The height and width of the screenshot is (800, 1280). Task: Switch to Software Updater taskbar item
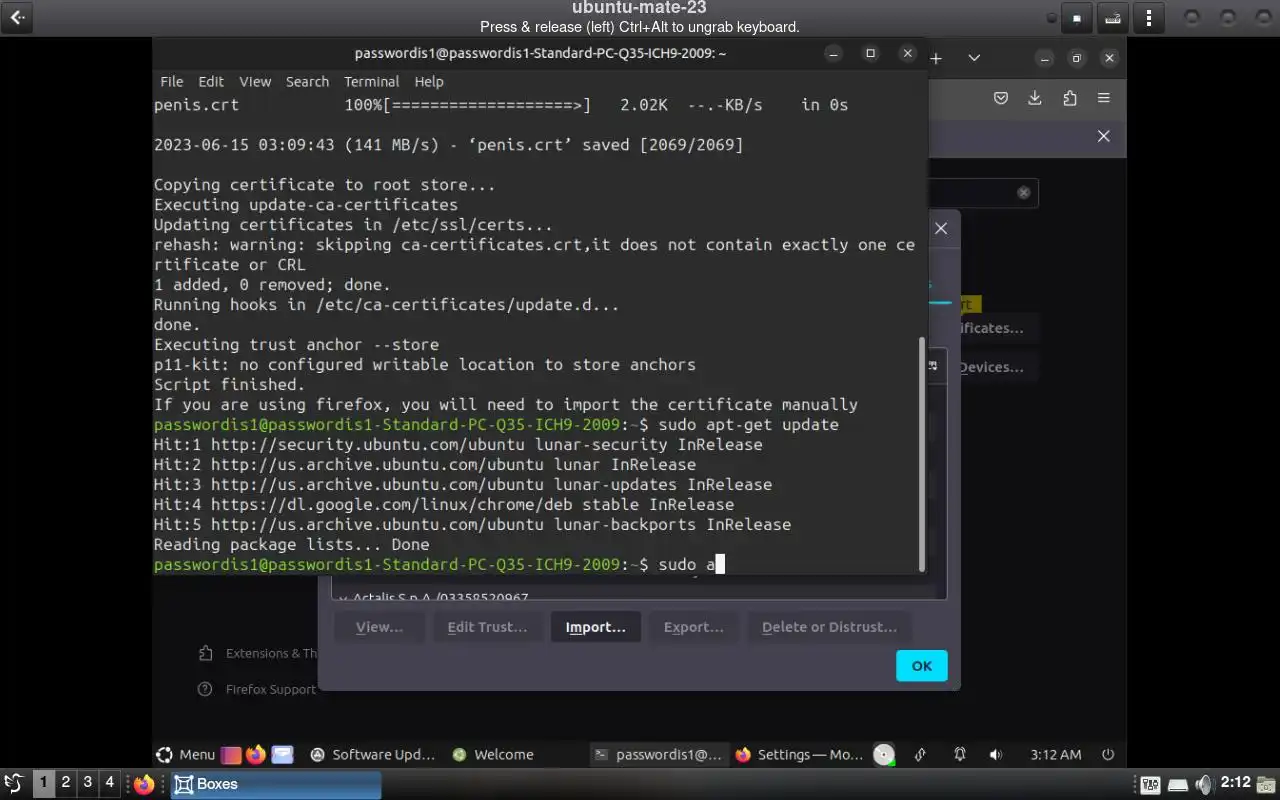click(x=373, y=755)
